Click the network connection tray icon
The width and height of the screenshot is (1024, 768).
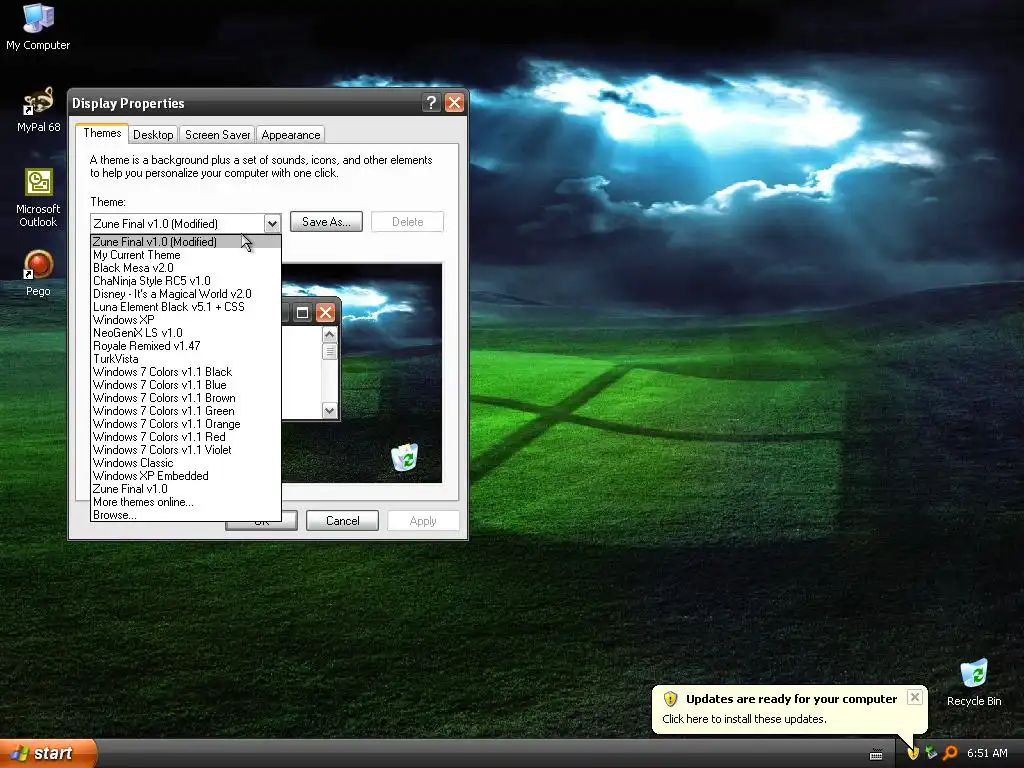click(931, 753)
